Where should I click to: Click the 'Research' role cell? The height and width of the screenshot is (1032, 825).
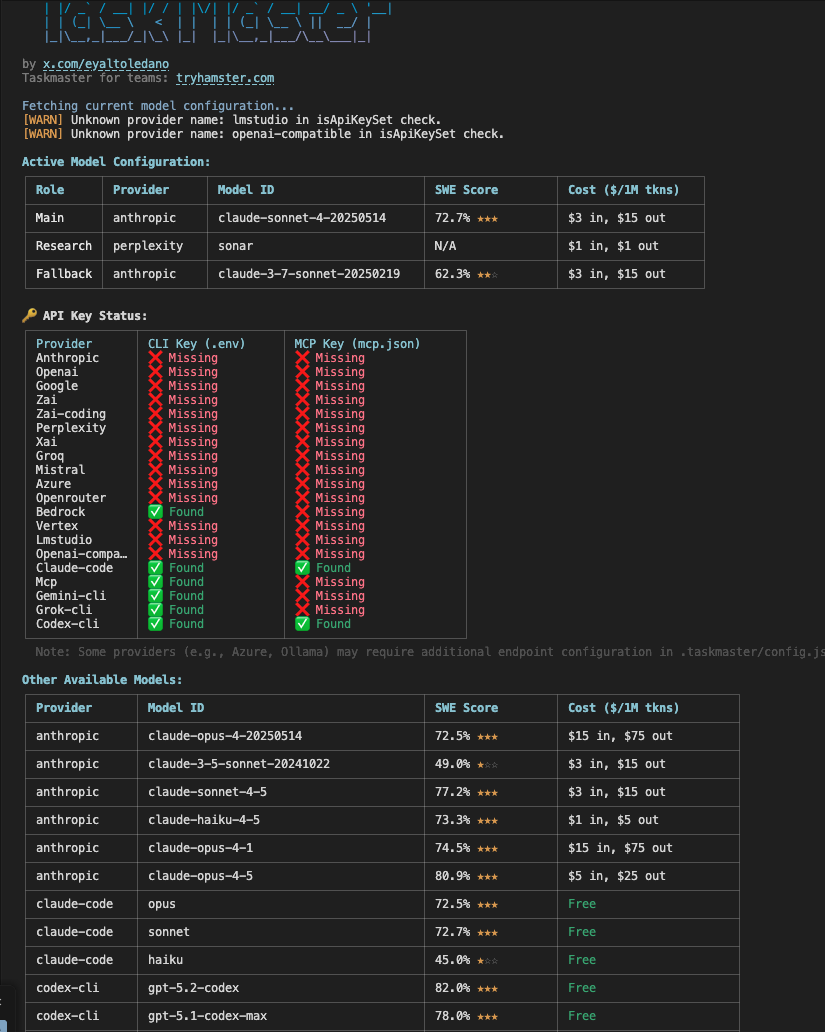64,245
